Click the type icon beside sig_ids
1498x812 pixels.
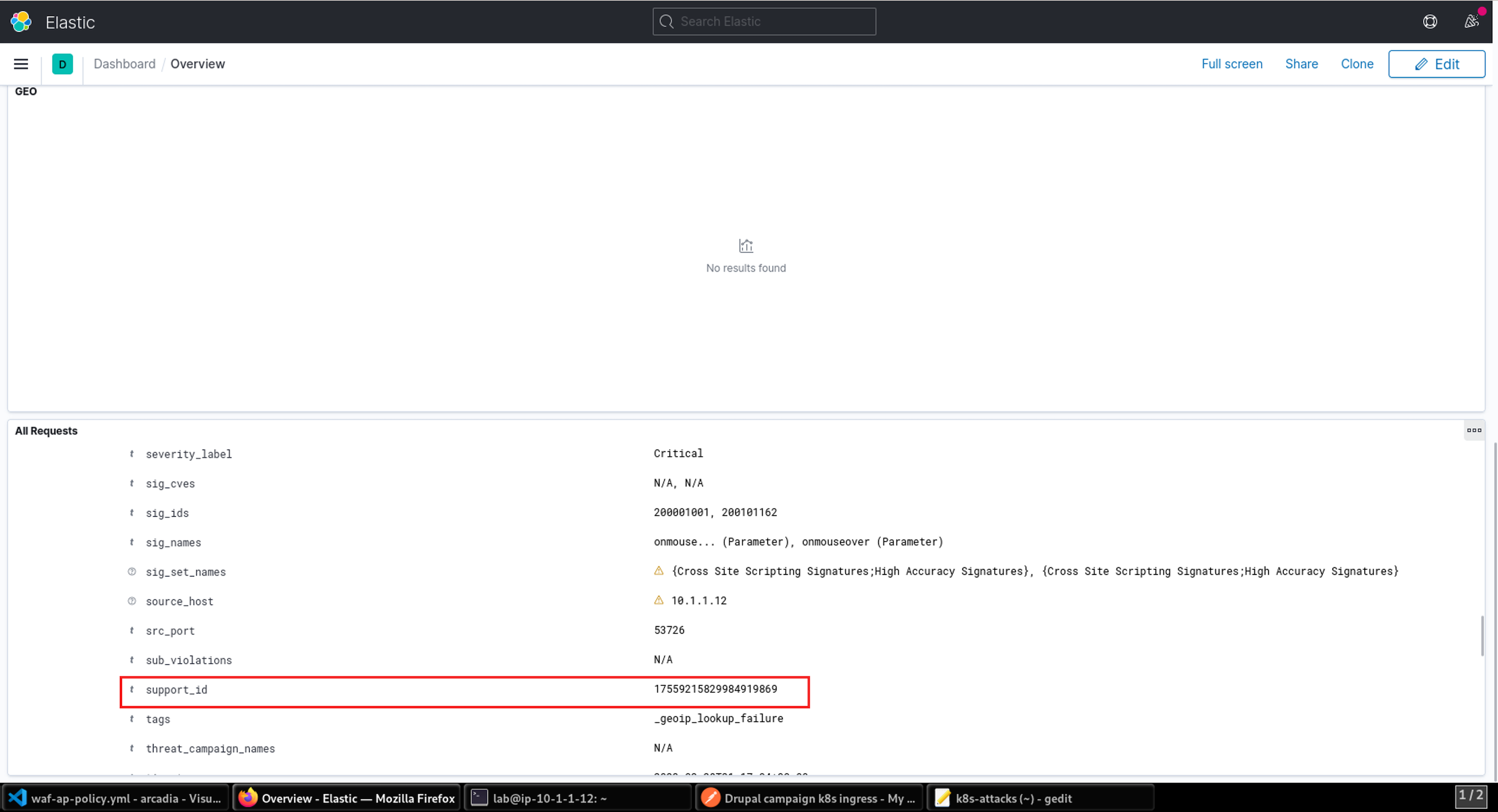[132, 513]
